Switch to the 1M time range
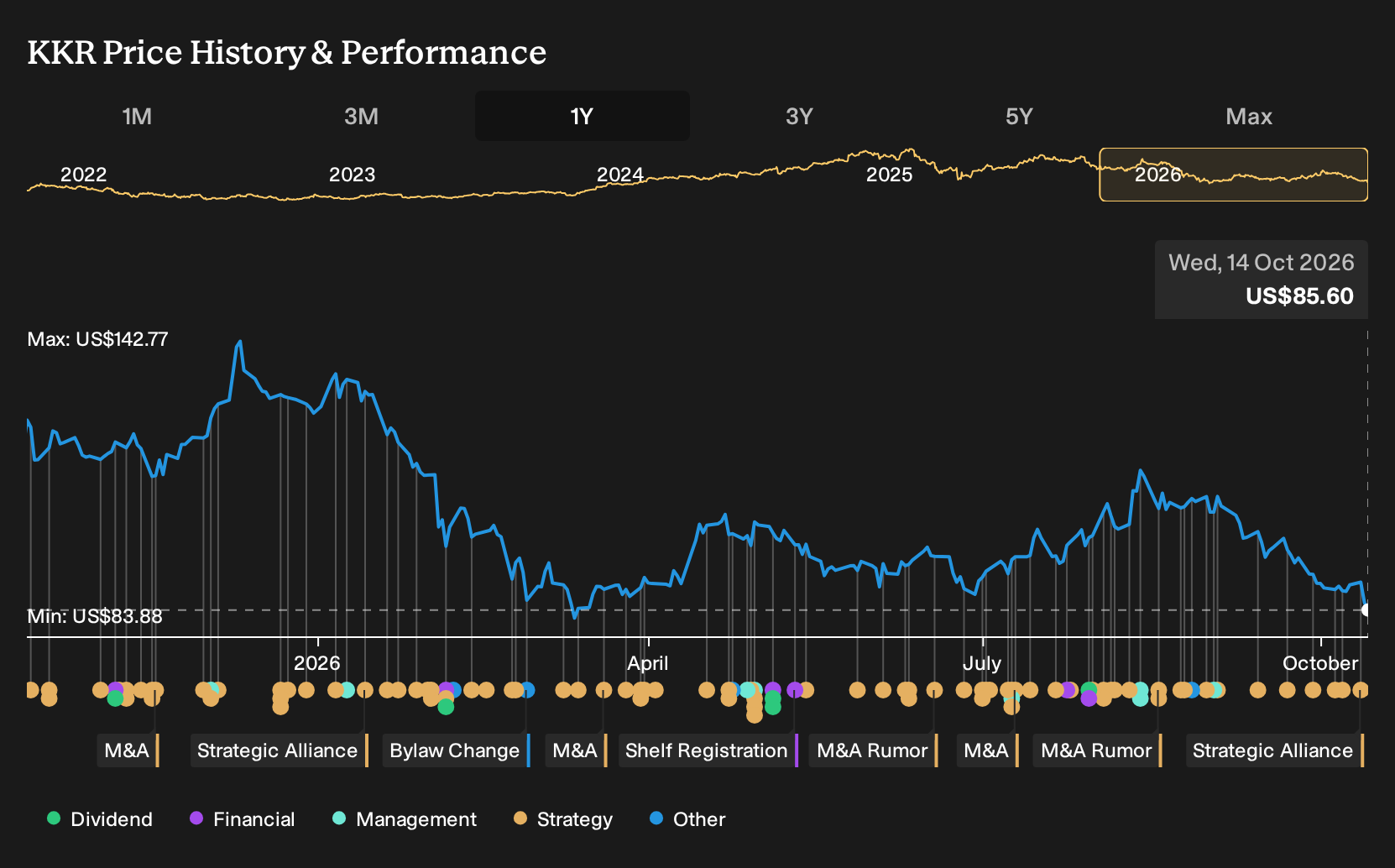This screenshot has width=1395, height=868. [137, 116]
